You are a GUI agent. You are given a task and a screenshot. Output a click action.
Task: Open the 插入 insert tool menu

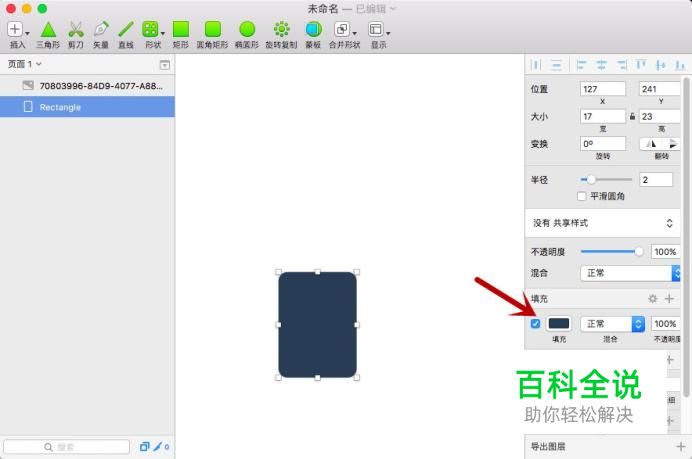coord(15,29)
